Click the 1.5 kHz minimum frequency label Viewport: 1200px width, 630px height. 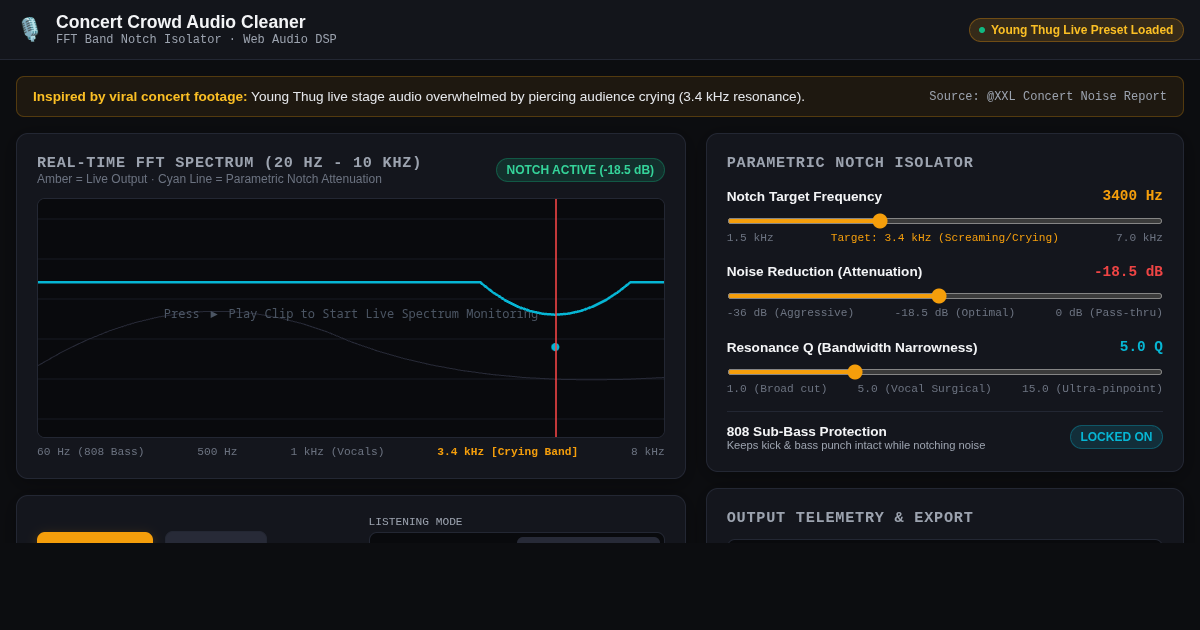750,238
